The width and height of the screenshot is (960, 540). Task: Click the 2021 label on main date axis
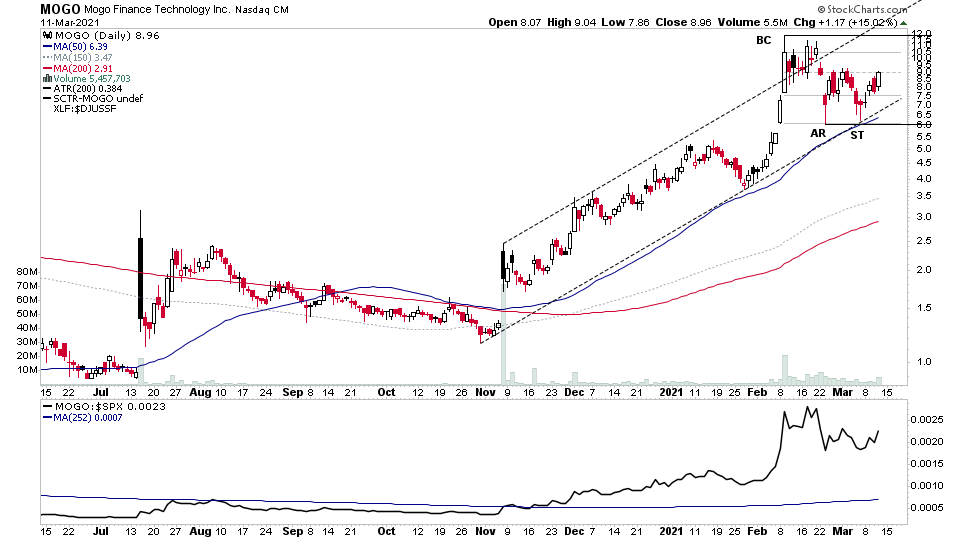click(x=672, y=392)
